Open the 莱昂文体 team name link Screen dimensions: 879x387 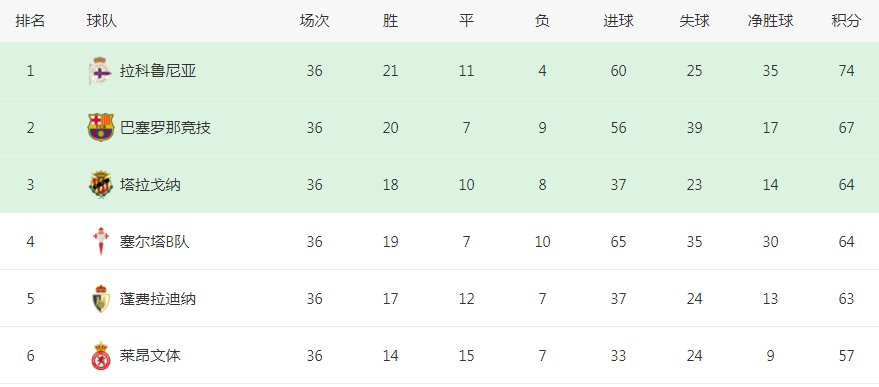[x=150, y=356]
